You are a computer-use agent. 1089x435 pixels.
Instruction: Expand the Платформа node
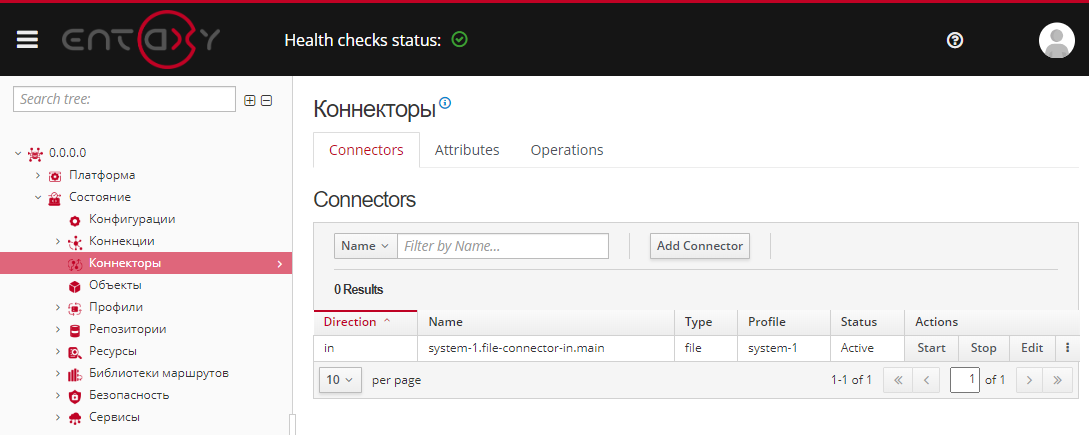38,175
